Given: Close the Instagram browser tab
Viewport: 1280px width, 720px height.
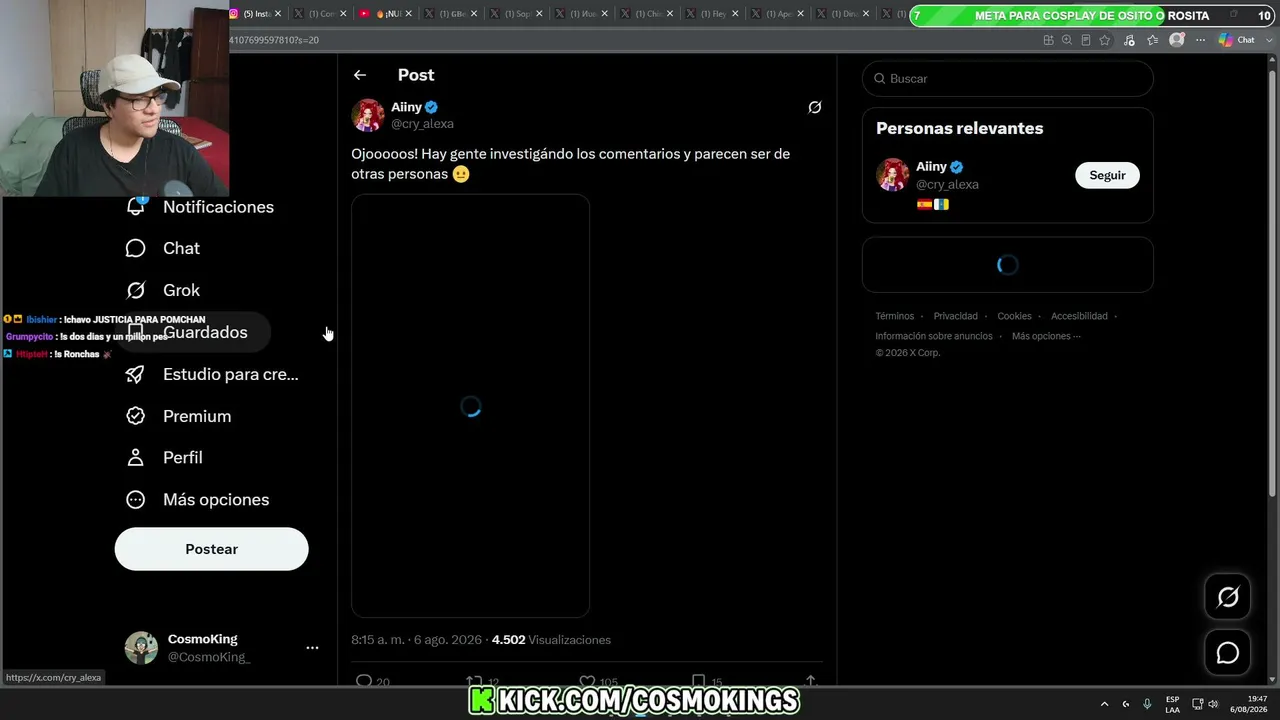Looking at the screenshot, I should (x=277, y=14).
